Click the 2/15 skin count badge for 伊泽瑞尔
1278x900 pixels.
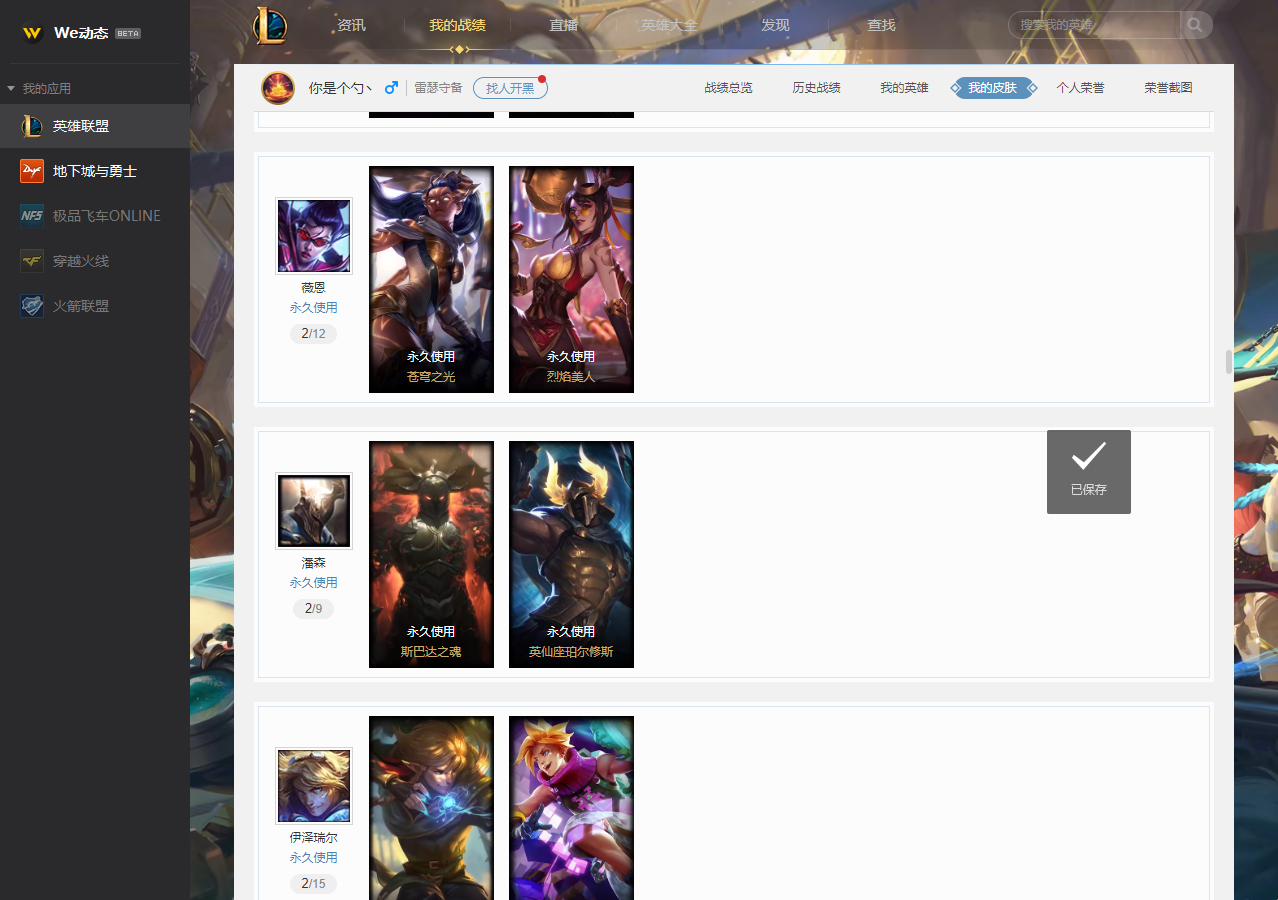tap(314, 884)
